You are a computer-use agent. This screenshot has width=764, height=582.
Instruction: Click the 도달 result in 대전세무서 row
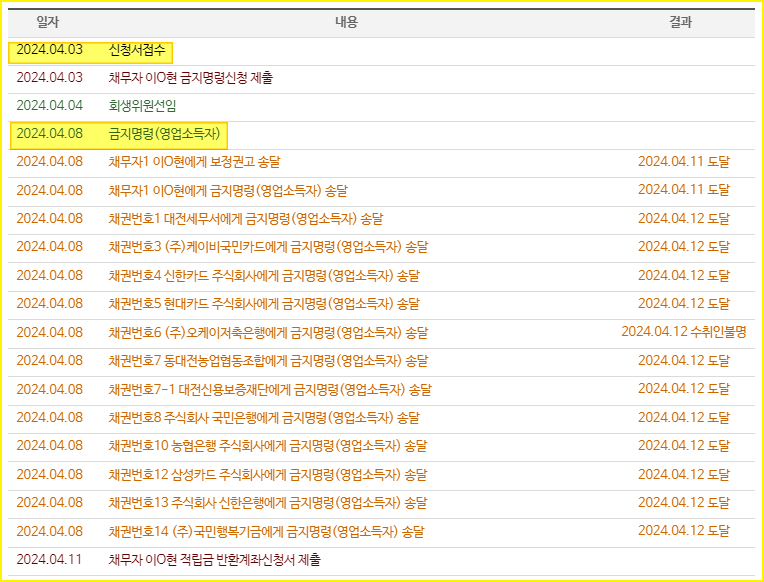point(684,219)
